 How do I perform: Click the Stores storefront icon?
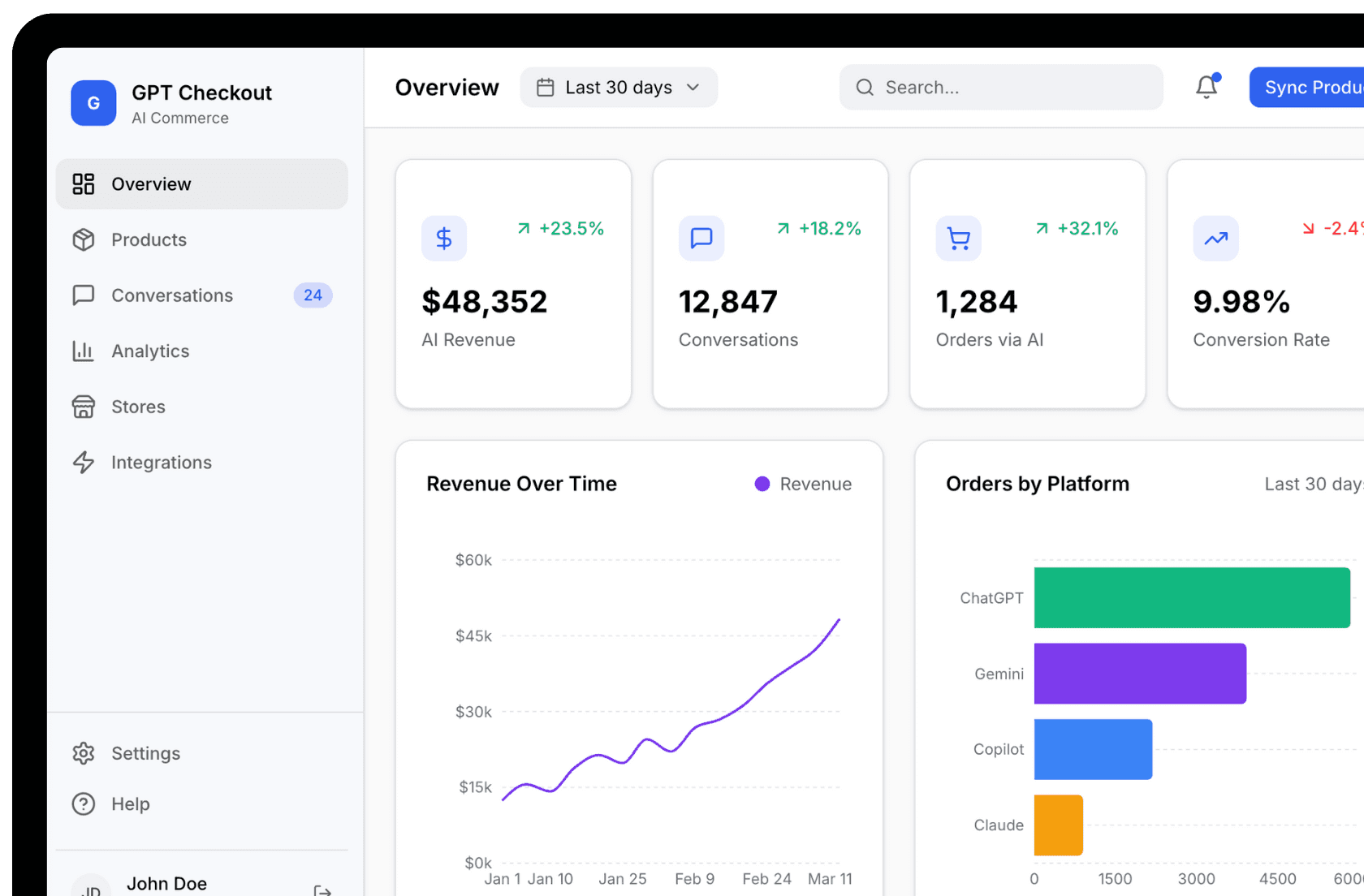(84, 407)
